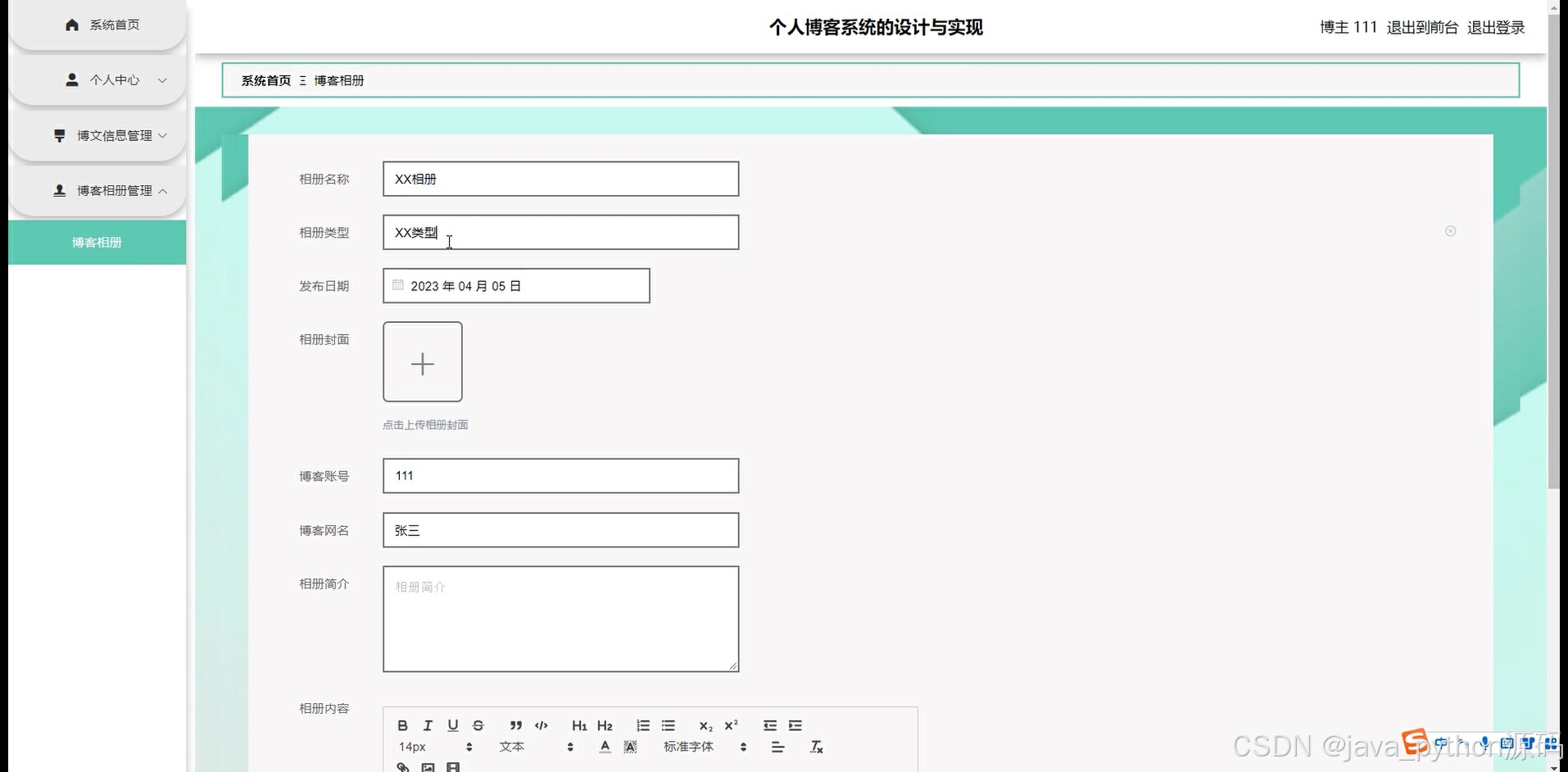Clear text formatting in editor
The width and height of the screenshot is (1568, 772).
[816, 747]
